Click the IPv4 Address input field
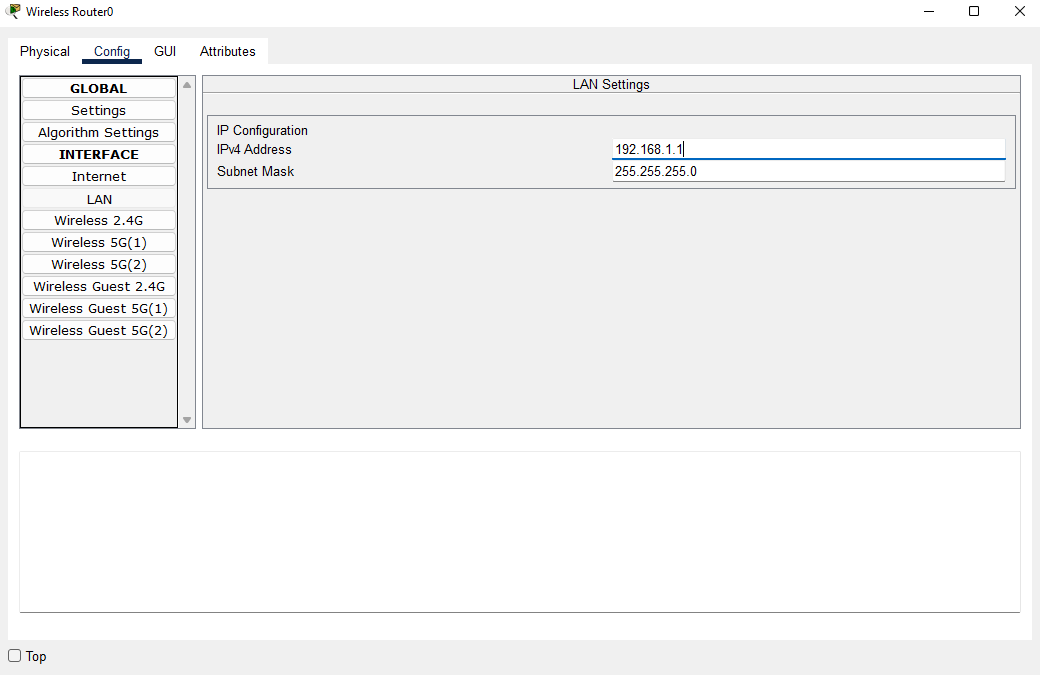 (808, 149)
